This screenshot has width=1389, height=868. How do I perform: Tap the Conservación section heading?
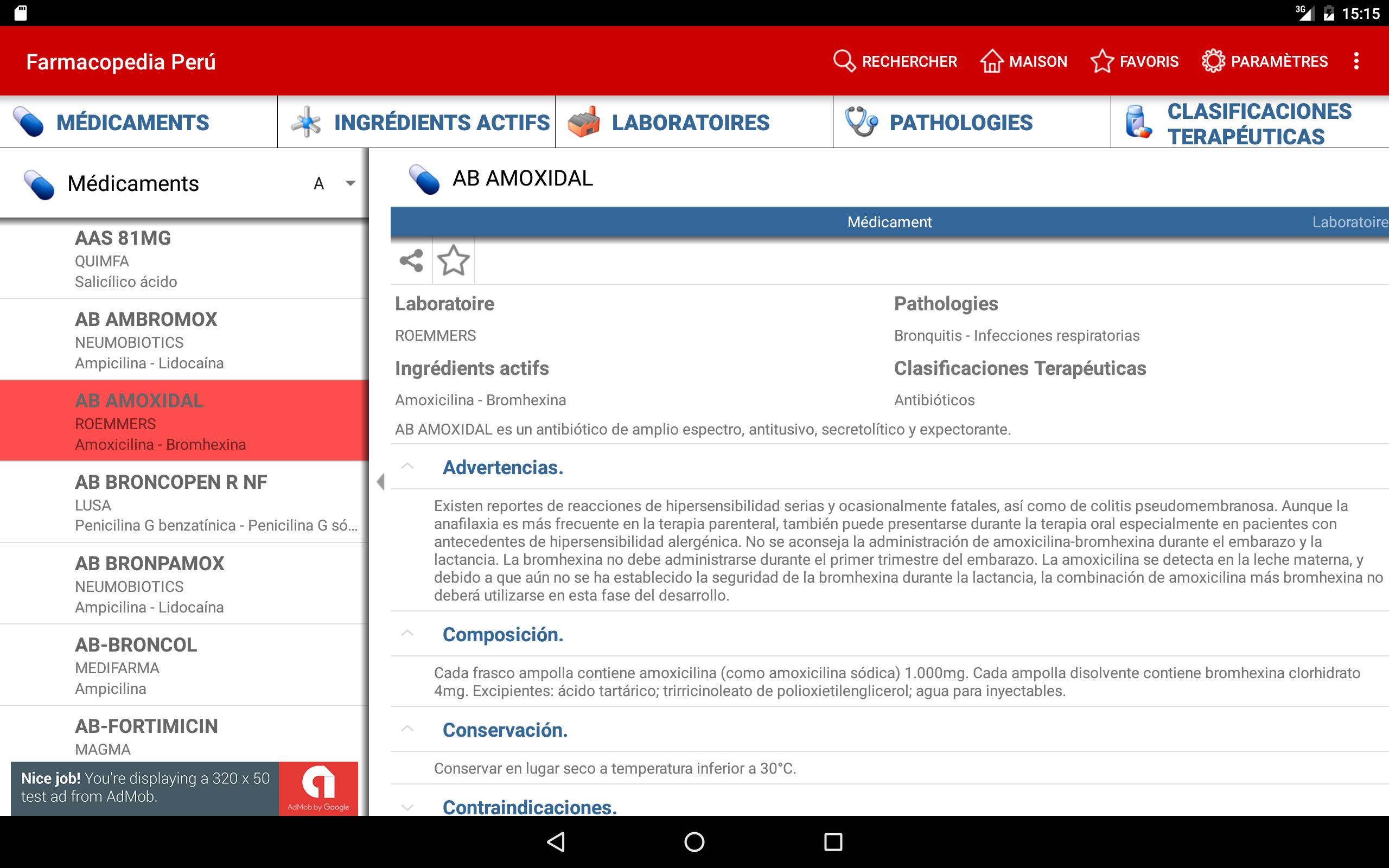tap(505, 730)
